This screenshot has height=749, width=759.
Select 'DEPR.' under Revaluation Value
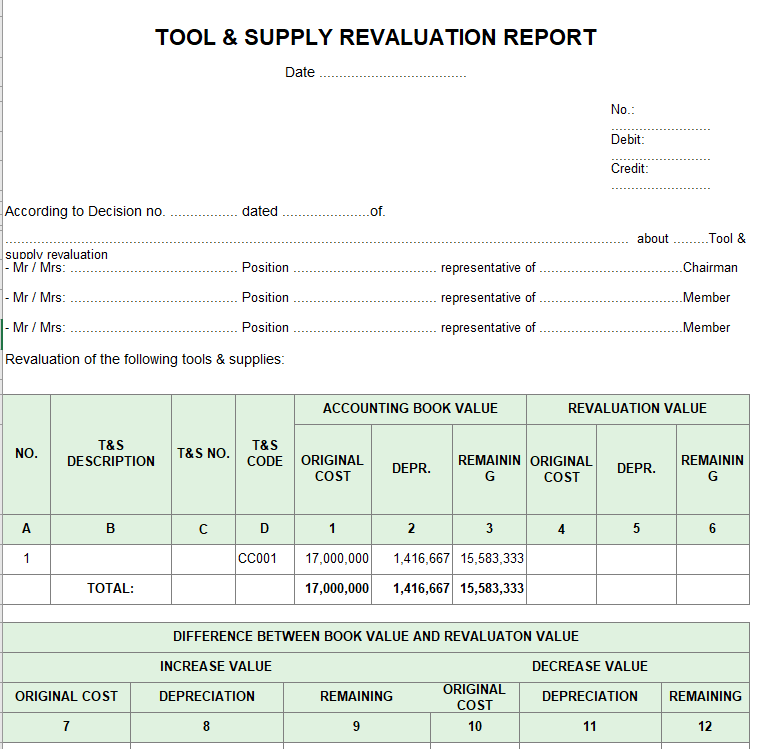click(637, 469)
